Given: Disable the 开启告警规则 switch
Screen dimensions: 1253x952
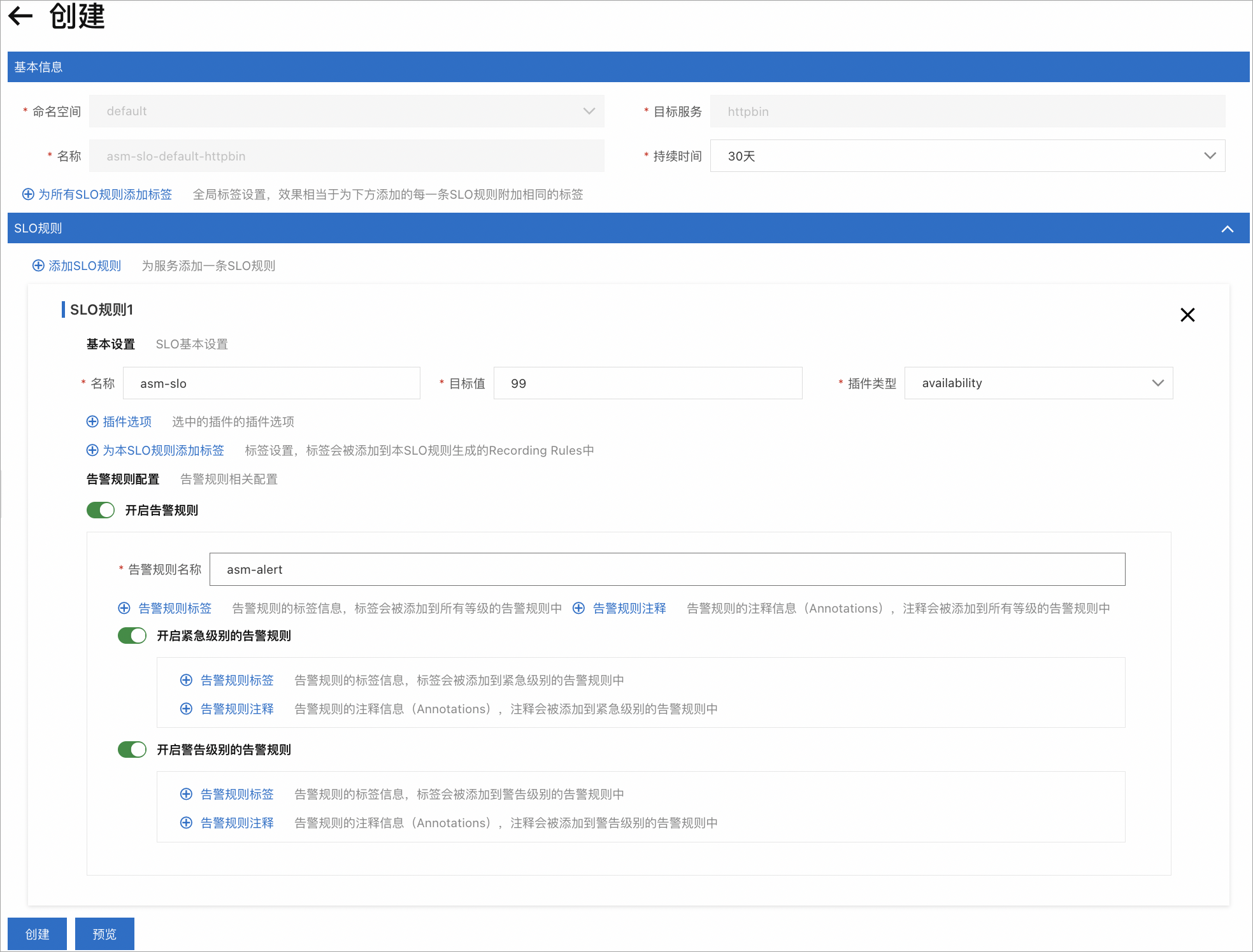Looking at the screenshot, I should [x=101, y=510].
